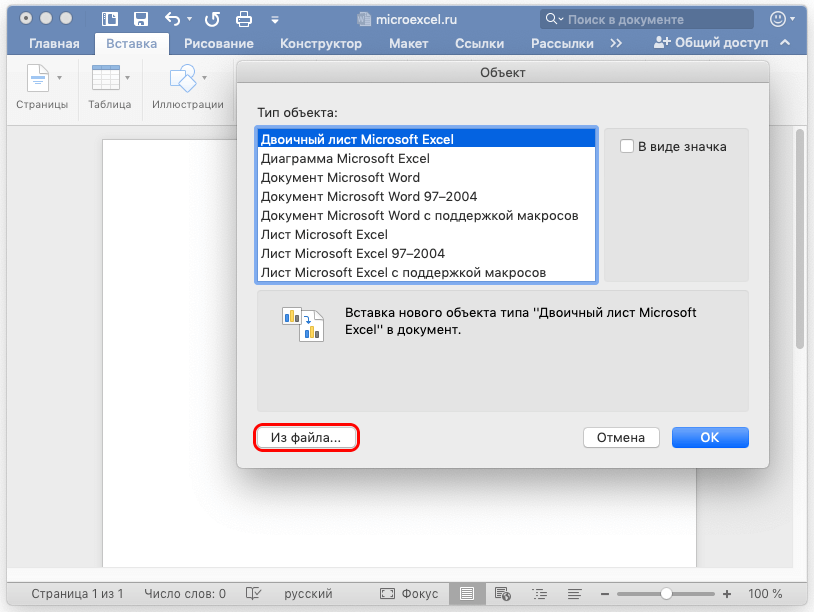Select plain Лист Microsoft Excel entry
814x612 pixels.
pyautogui.click(x=426, y=235)
